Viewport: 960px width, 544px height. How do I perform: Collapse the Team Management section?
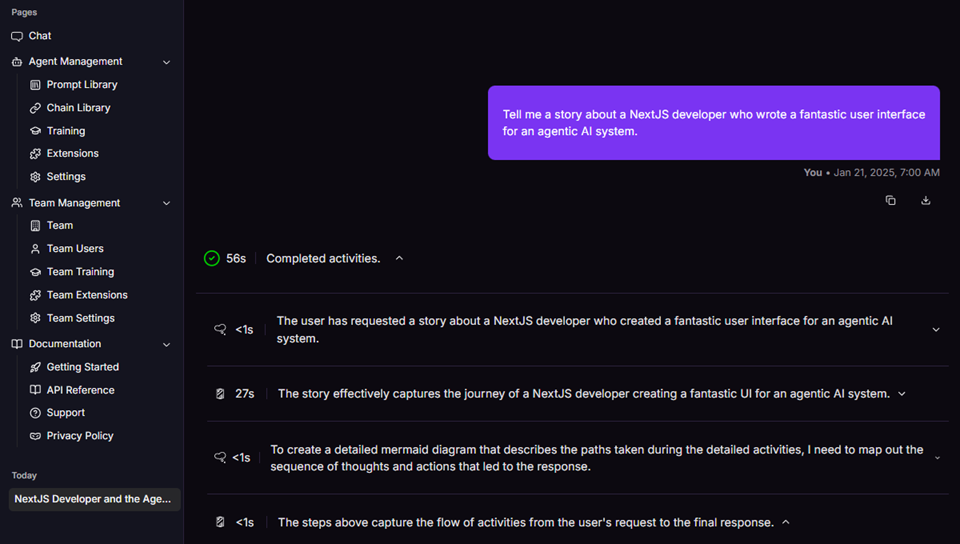pyautogui.click(x=166, y=203)
